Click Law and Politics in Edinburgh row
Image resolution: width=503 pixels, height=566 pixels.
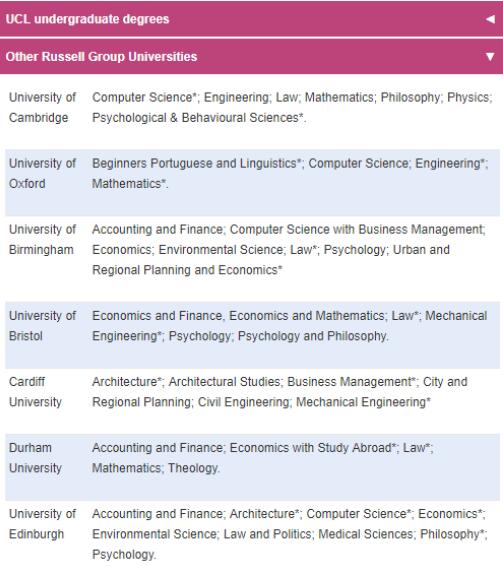pyautogui.click(x=267, y=534)
